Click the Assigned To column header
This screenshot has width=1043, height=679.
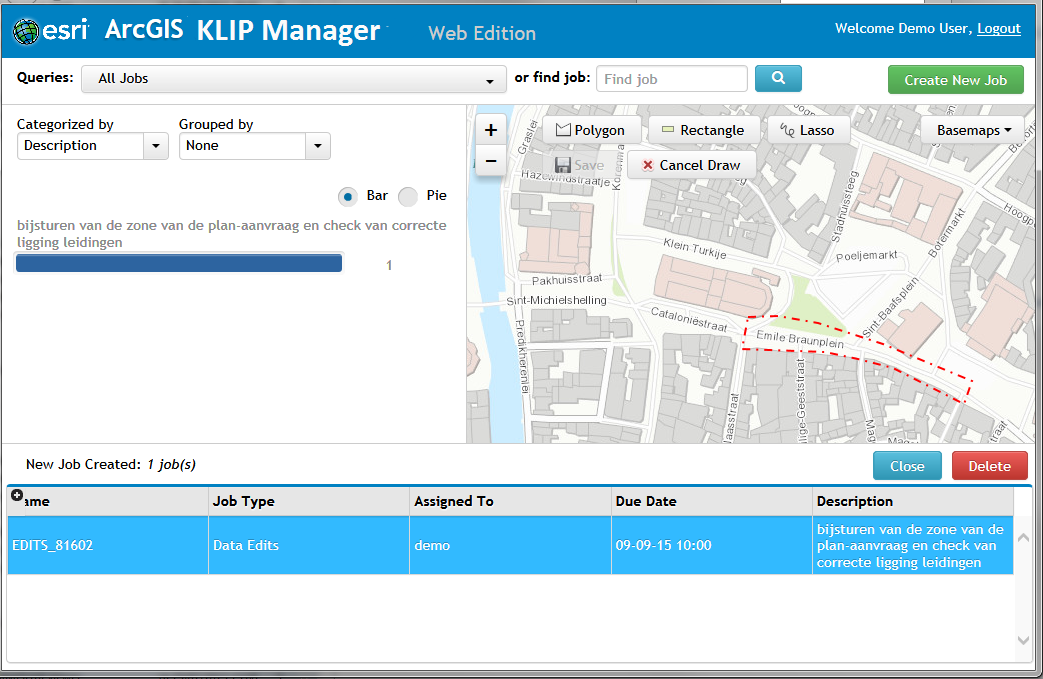(x=511, y=501)
